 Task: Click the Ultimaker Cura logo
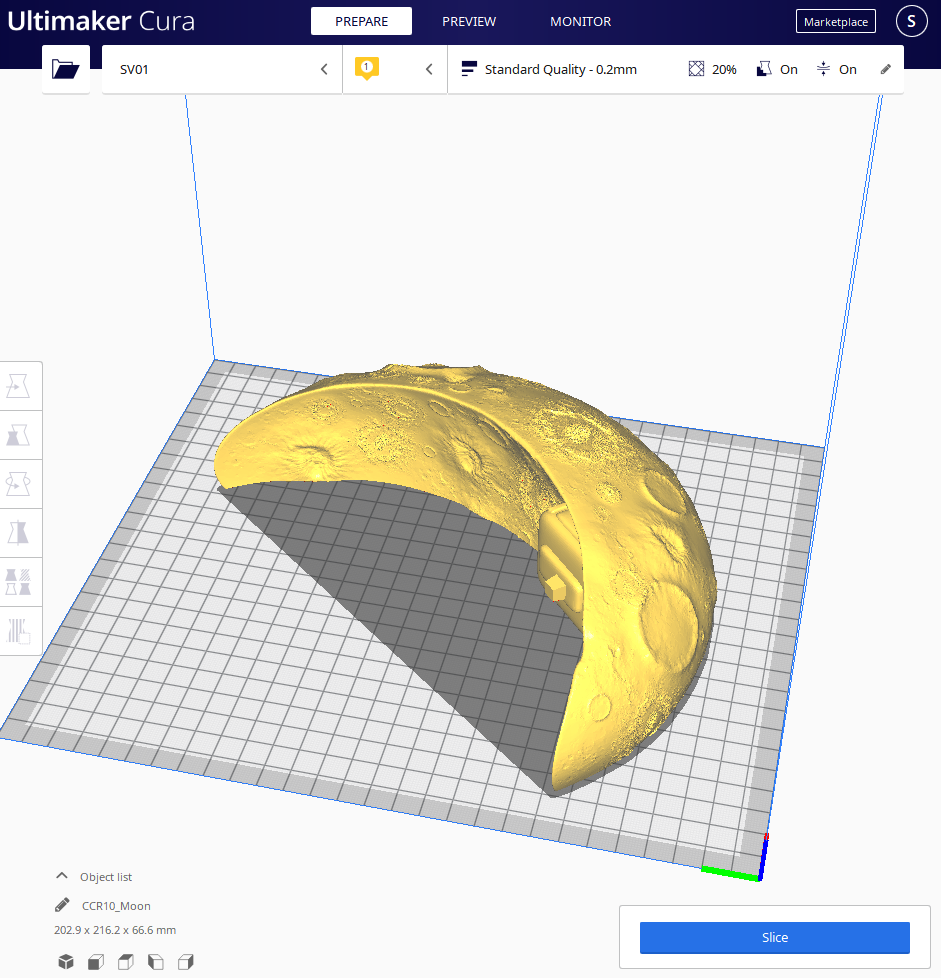101,21
